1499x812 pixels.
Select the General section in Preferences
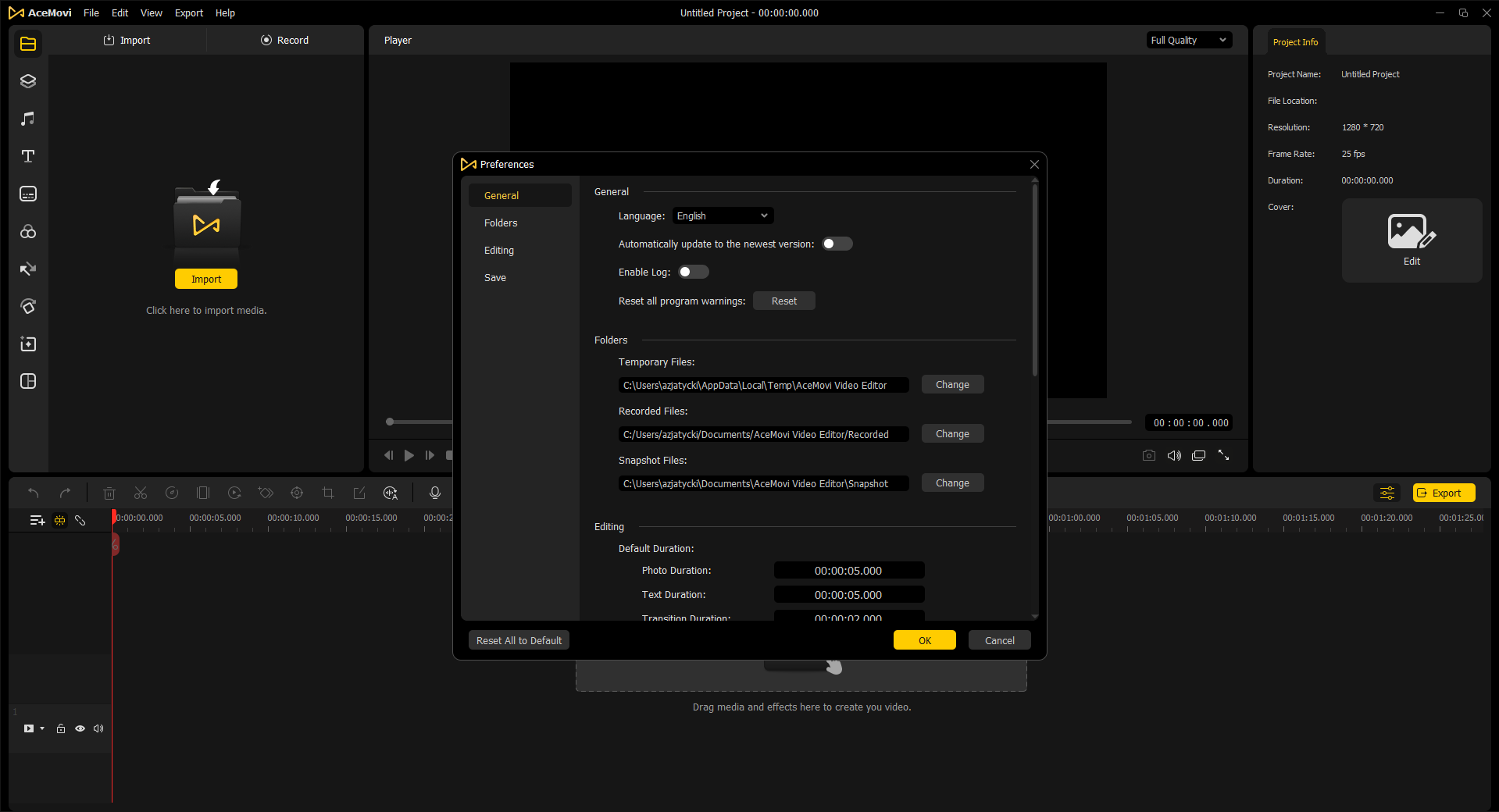click(520, 195)
